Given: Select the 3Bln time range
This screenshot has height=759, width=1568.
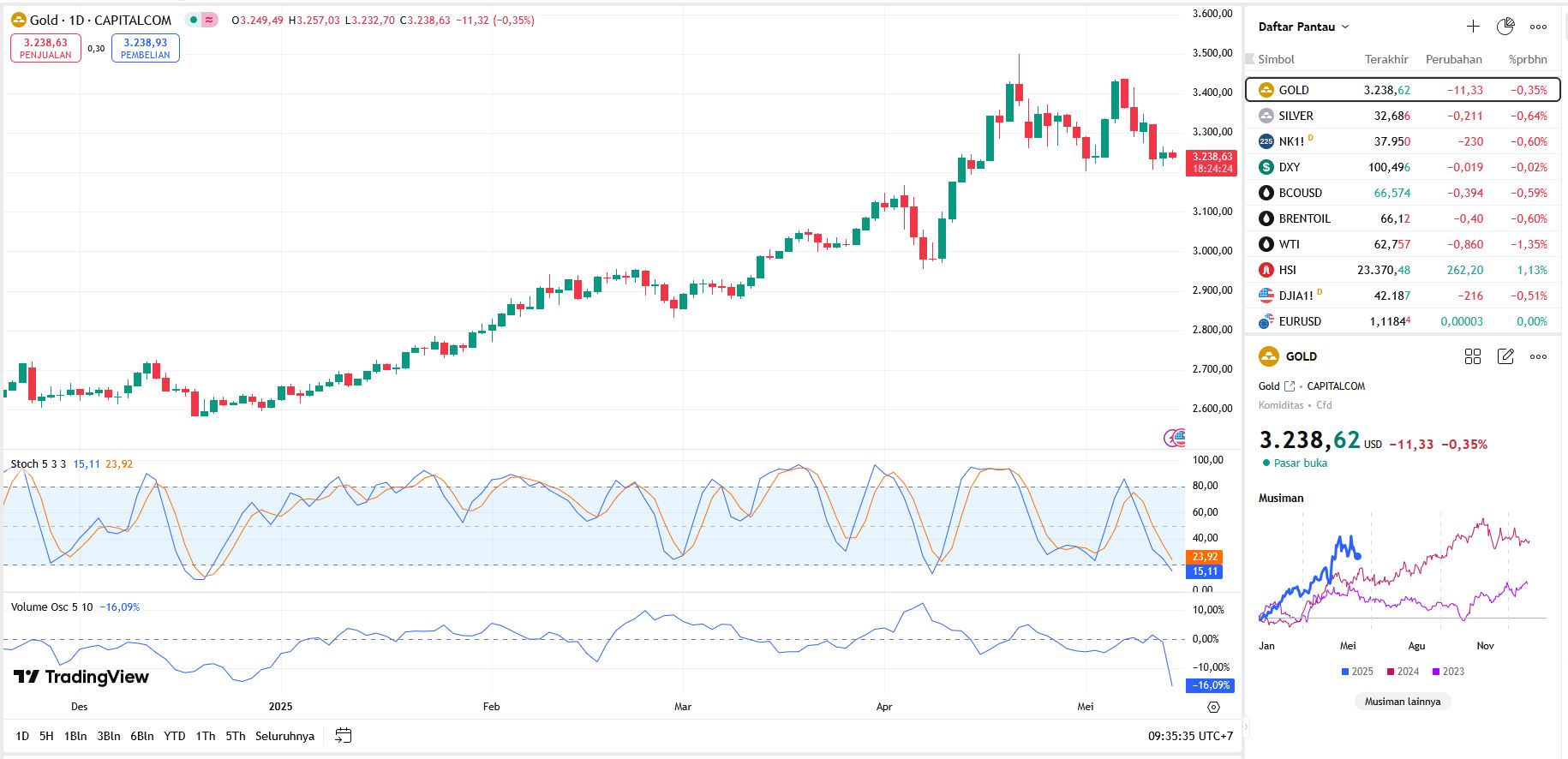Looking at the screenshot, I should click(x=109, y=736).
